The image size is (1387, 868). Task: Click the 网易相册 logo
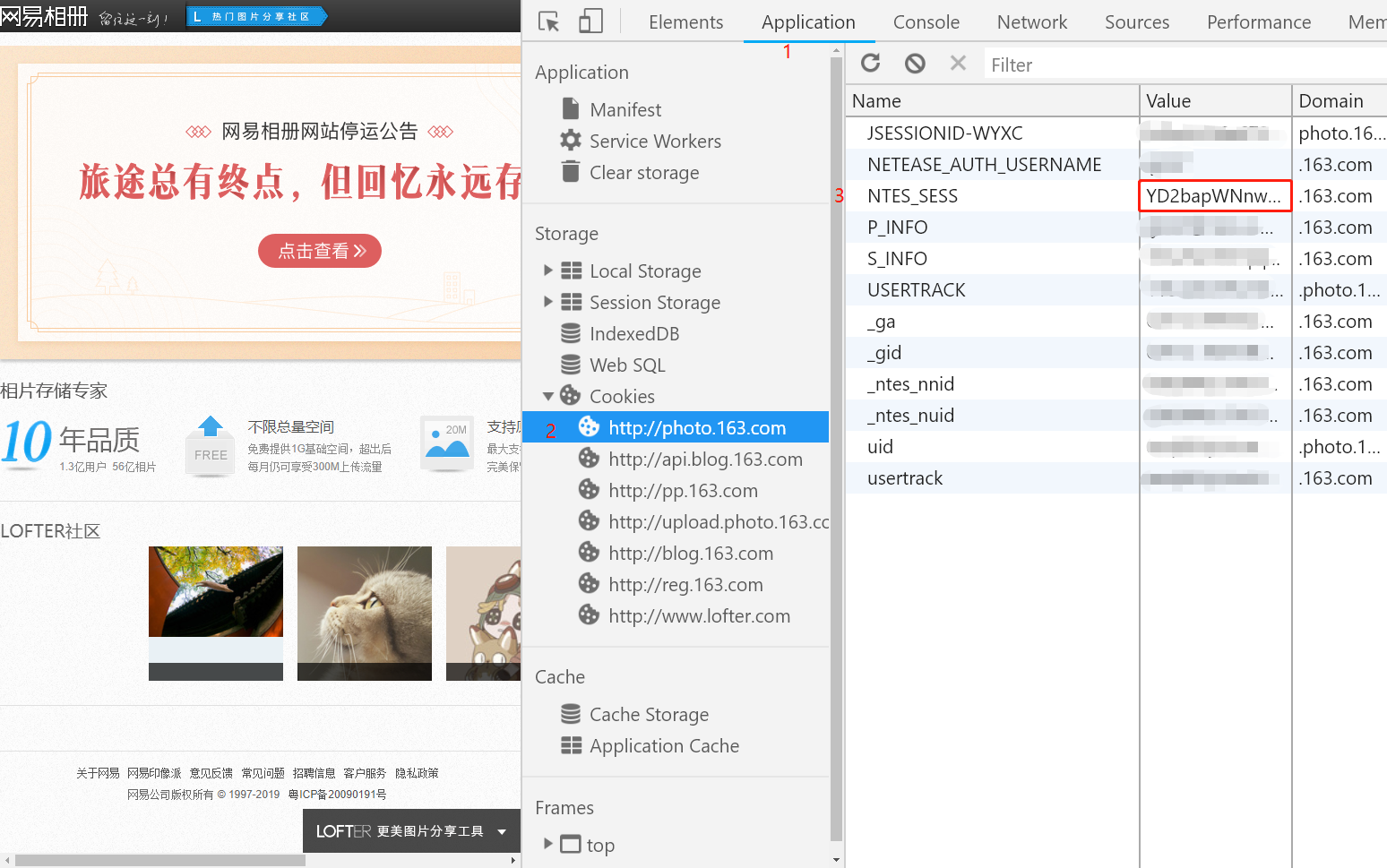pos(44,16)
